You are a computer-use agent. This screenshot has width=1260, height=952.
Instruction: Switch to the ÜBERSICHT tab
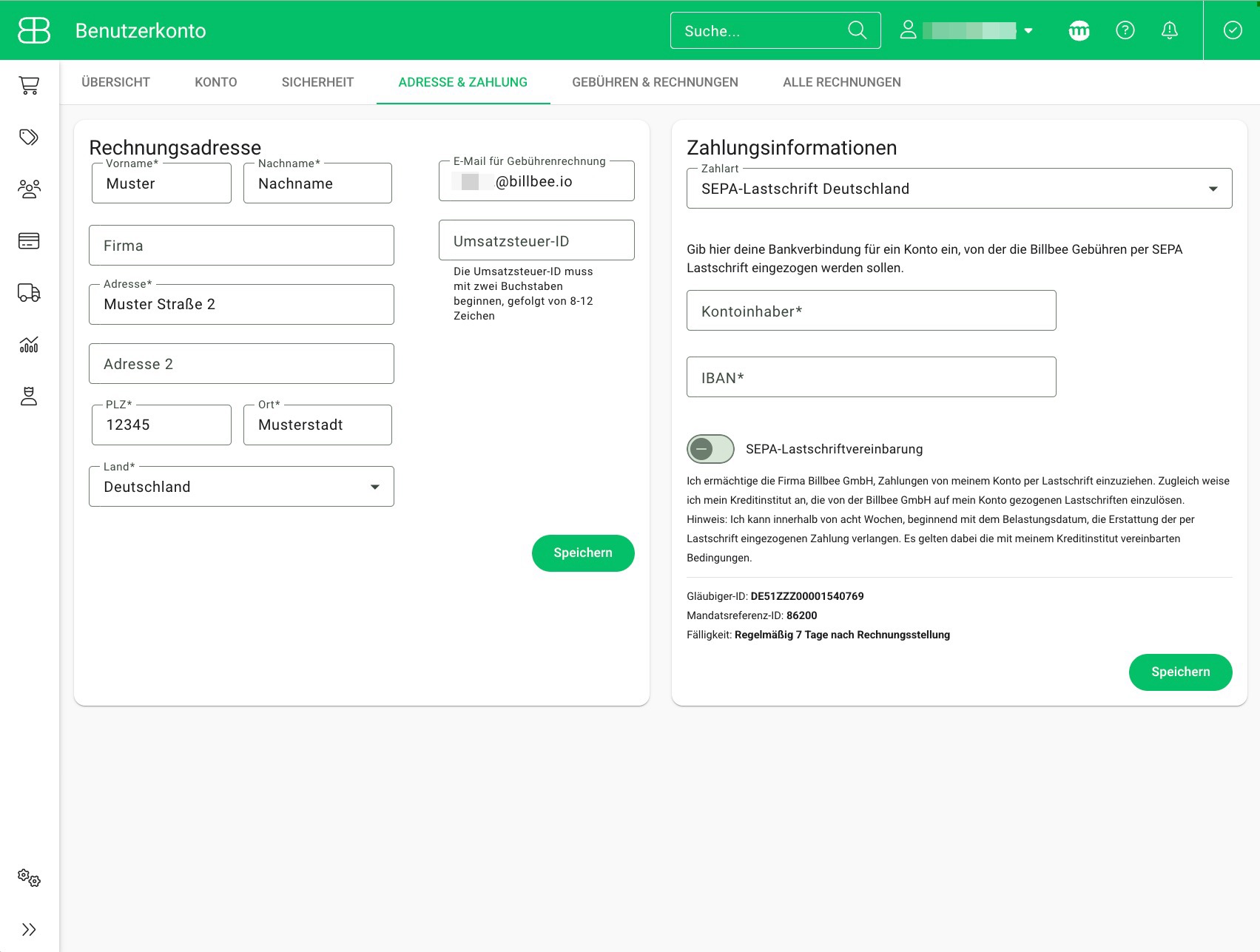click(x=115, y=82)
